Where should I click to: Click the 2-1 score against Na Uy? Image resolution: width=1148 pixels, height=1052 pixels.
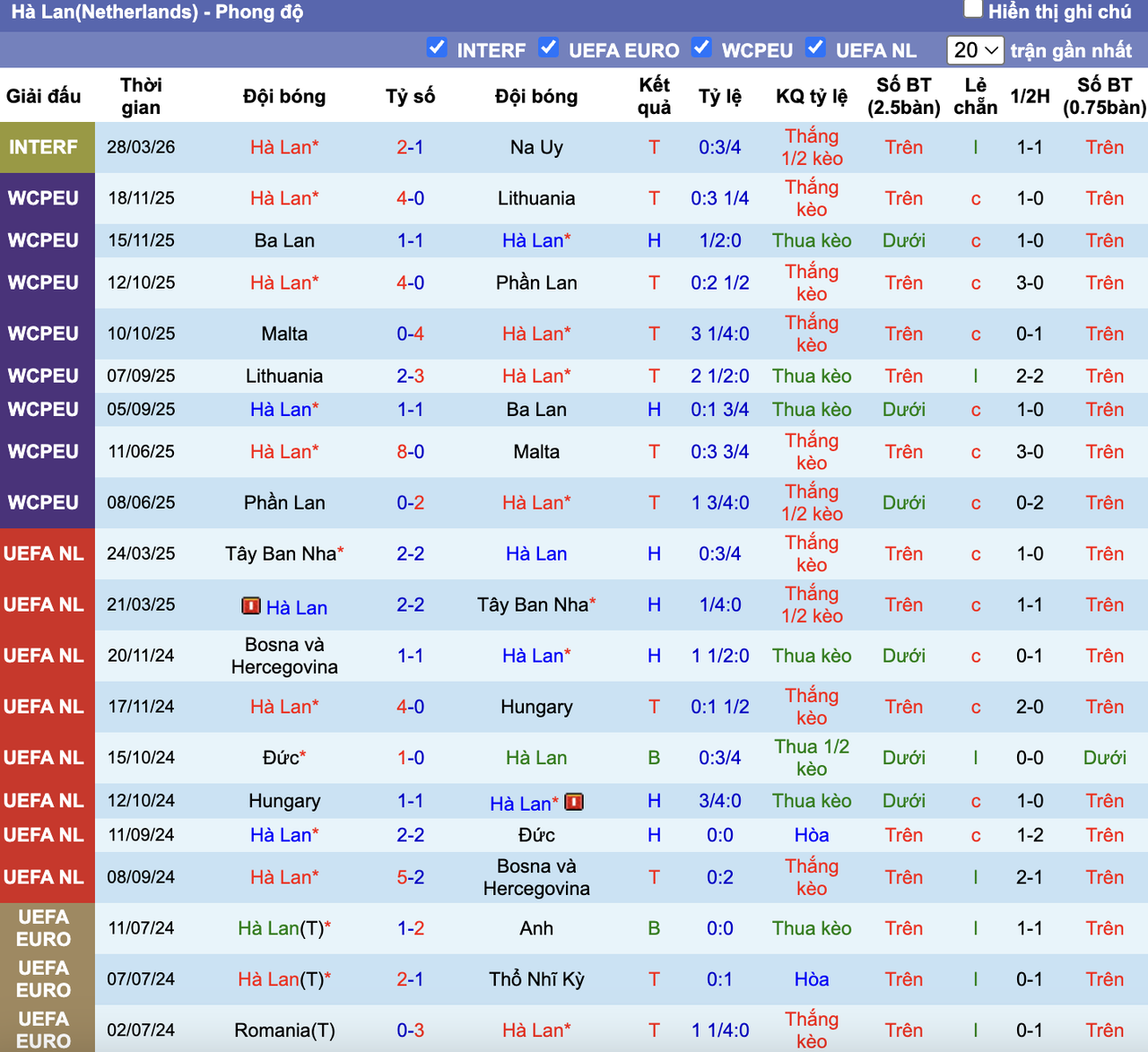(x=410, y=147)
